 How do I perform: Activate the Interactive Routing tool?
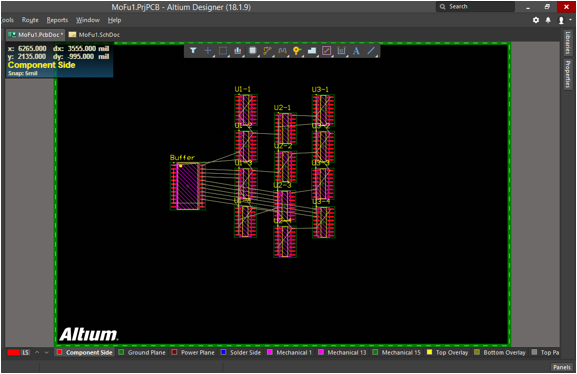coord(267,50)
